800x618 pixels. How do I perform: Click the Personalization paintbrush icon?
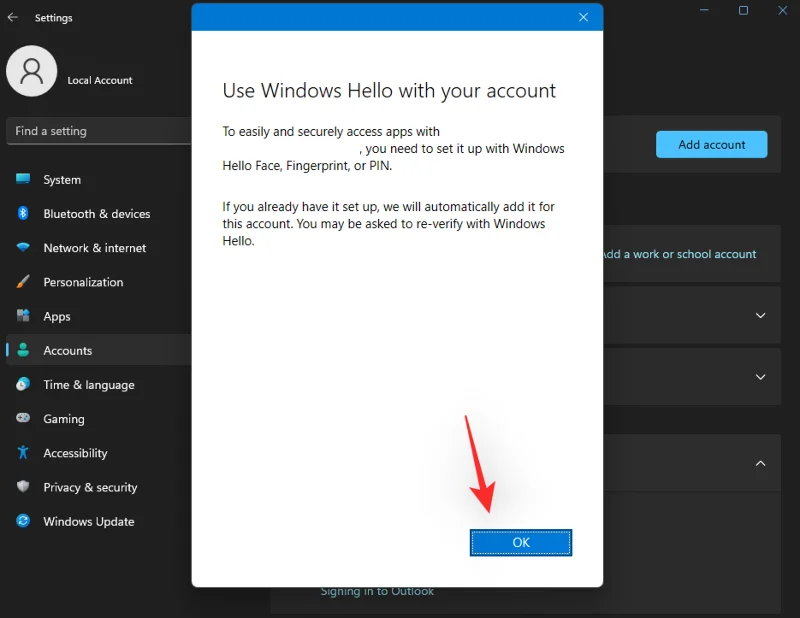(x=23, y=281)
